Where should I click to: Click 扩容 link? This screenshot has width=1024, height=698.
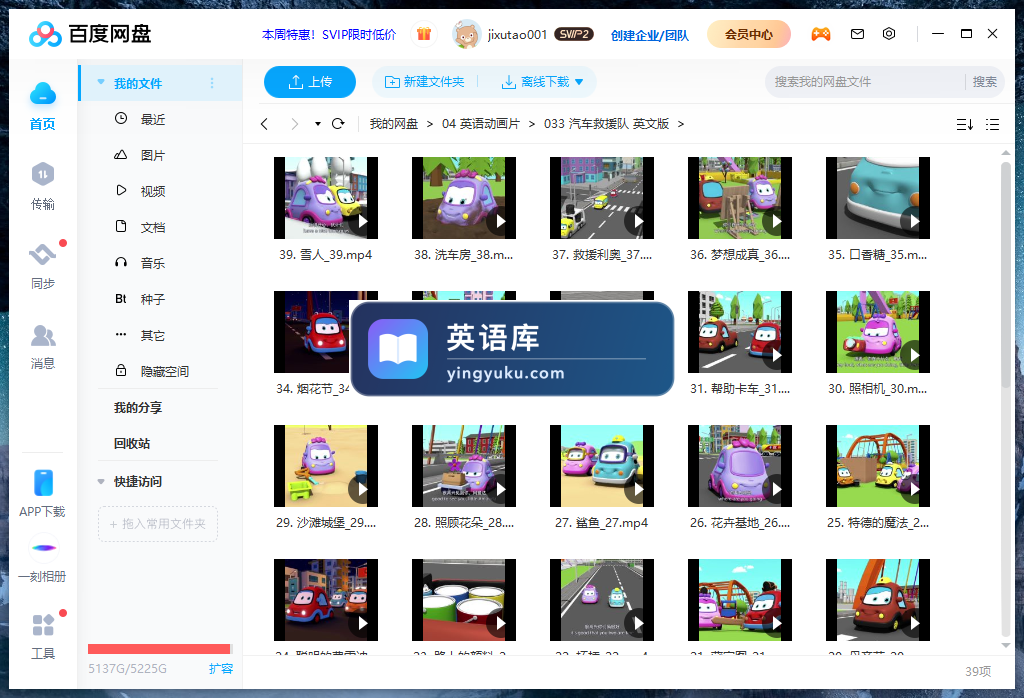coord(221,669)
